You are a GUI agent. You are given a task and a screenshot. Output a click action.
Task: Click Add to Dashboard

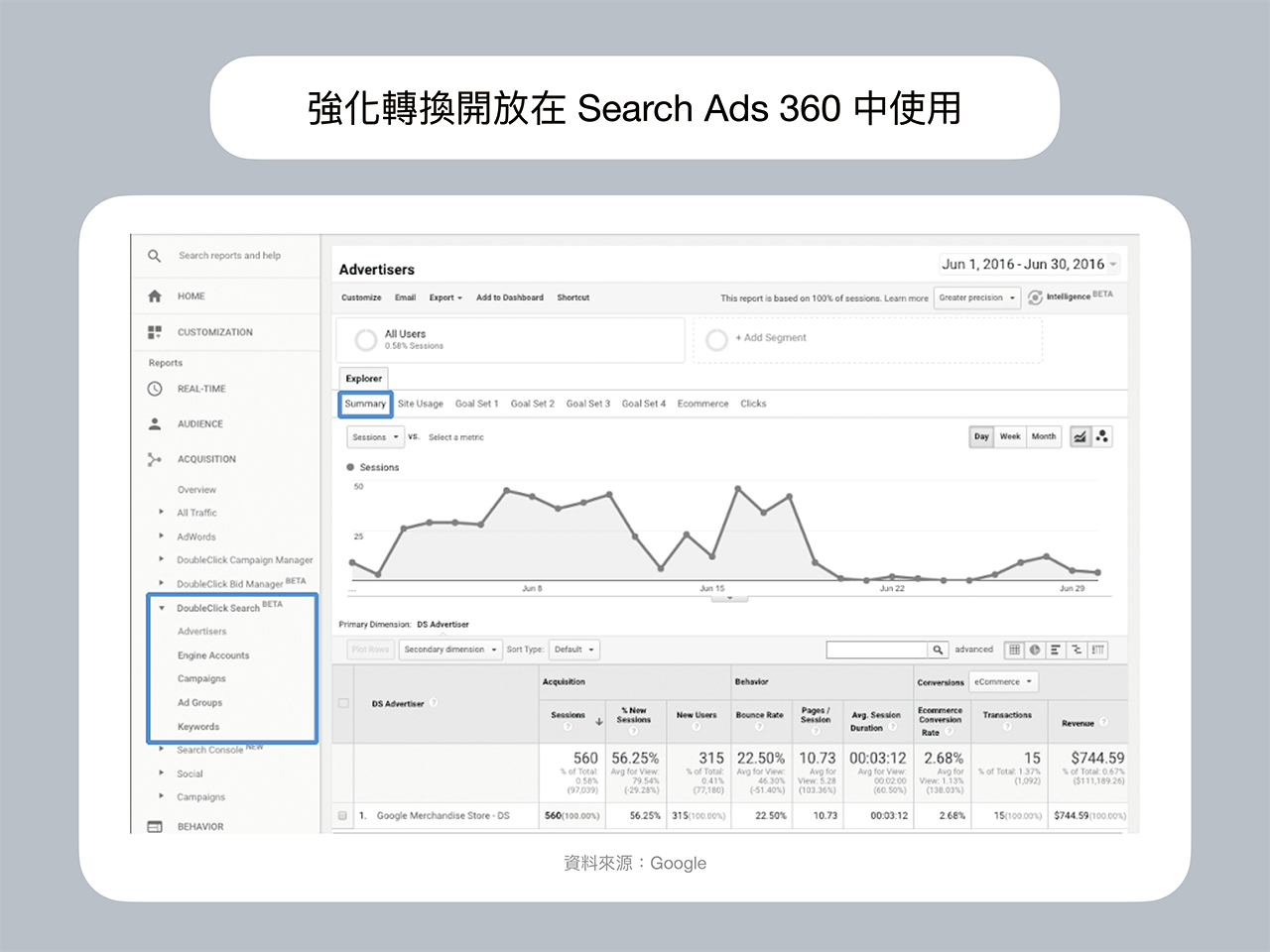(x=510, y=297)
